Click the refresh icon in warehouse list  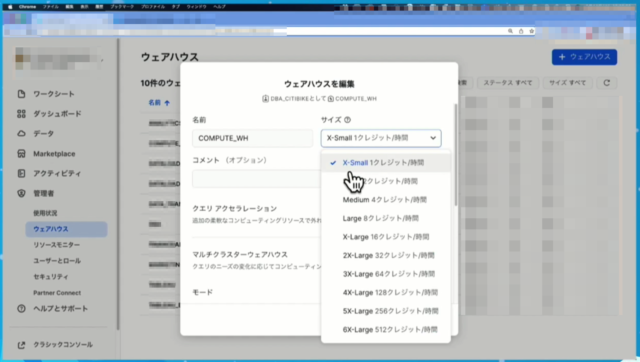(607, 83)
